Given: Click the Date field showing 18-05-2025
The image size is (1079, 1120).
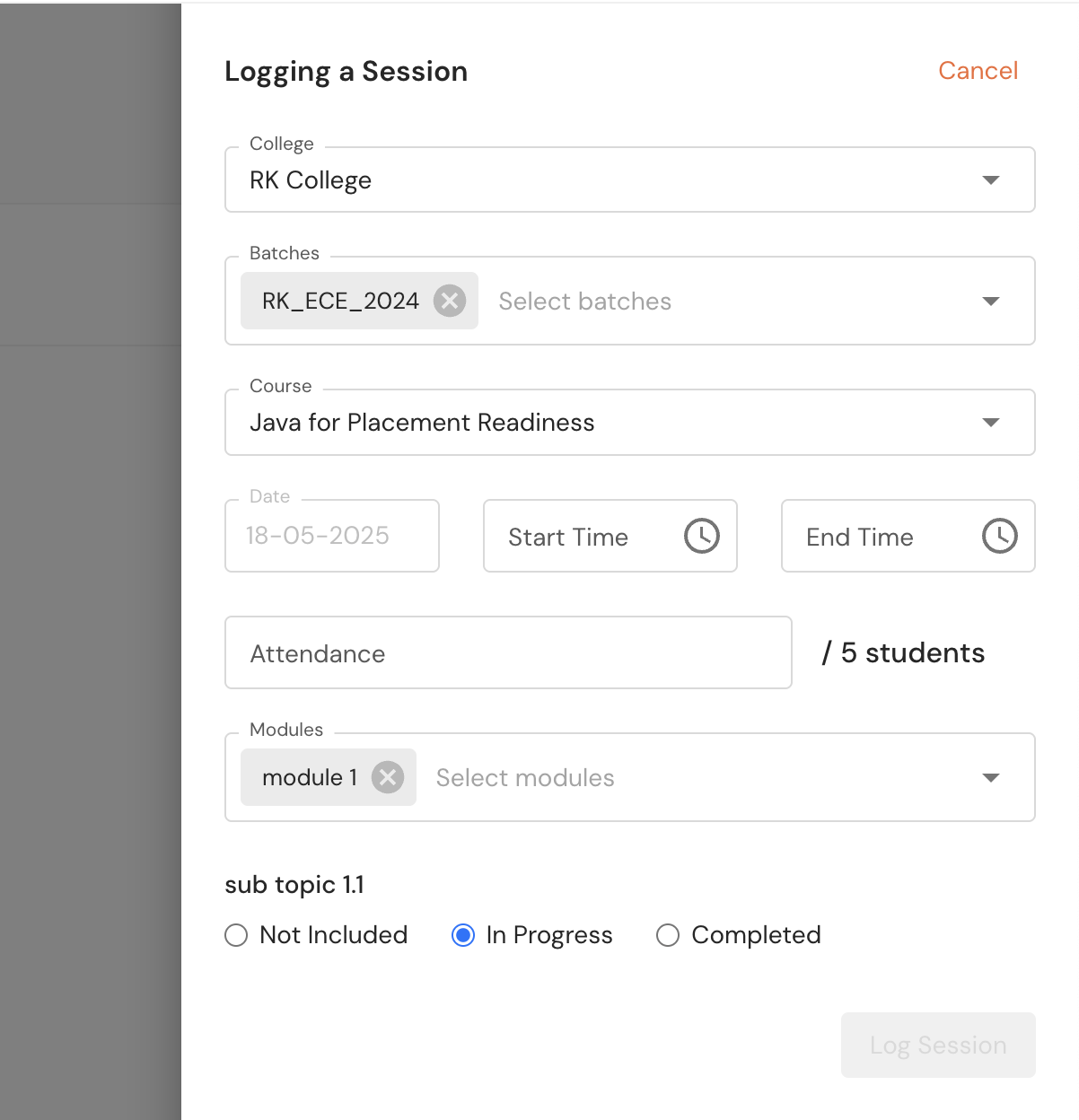Looking at the screenshot, I should pyautogui.click(x=331, y=536).
